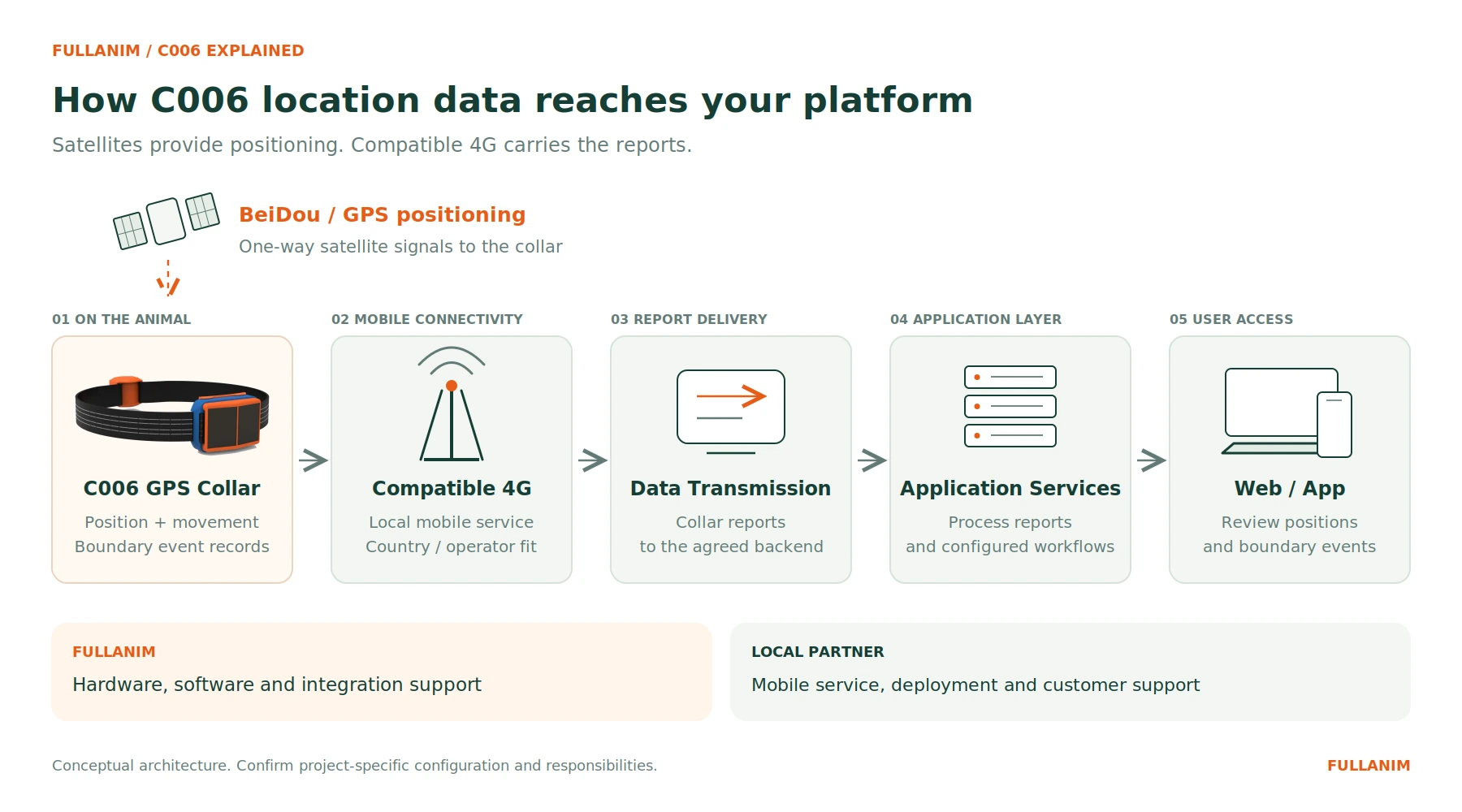Click the 'BeiDou / GPS positioning' heading
The width and height of the screenshot is (1462, 812).
pyautogui.click(x=383, y=214)
